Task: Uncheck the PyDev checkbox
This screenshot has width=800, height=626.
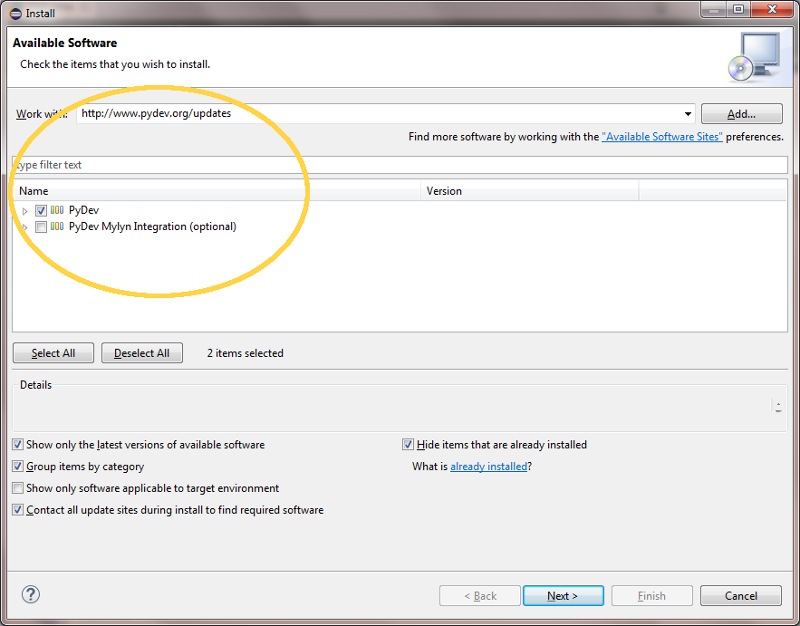Action: (41, 211)
